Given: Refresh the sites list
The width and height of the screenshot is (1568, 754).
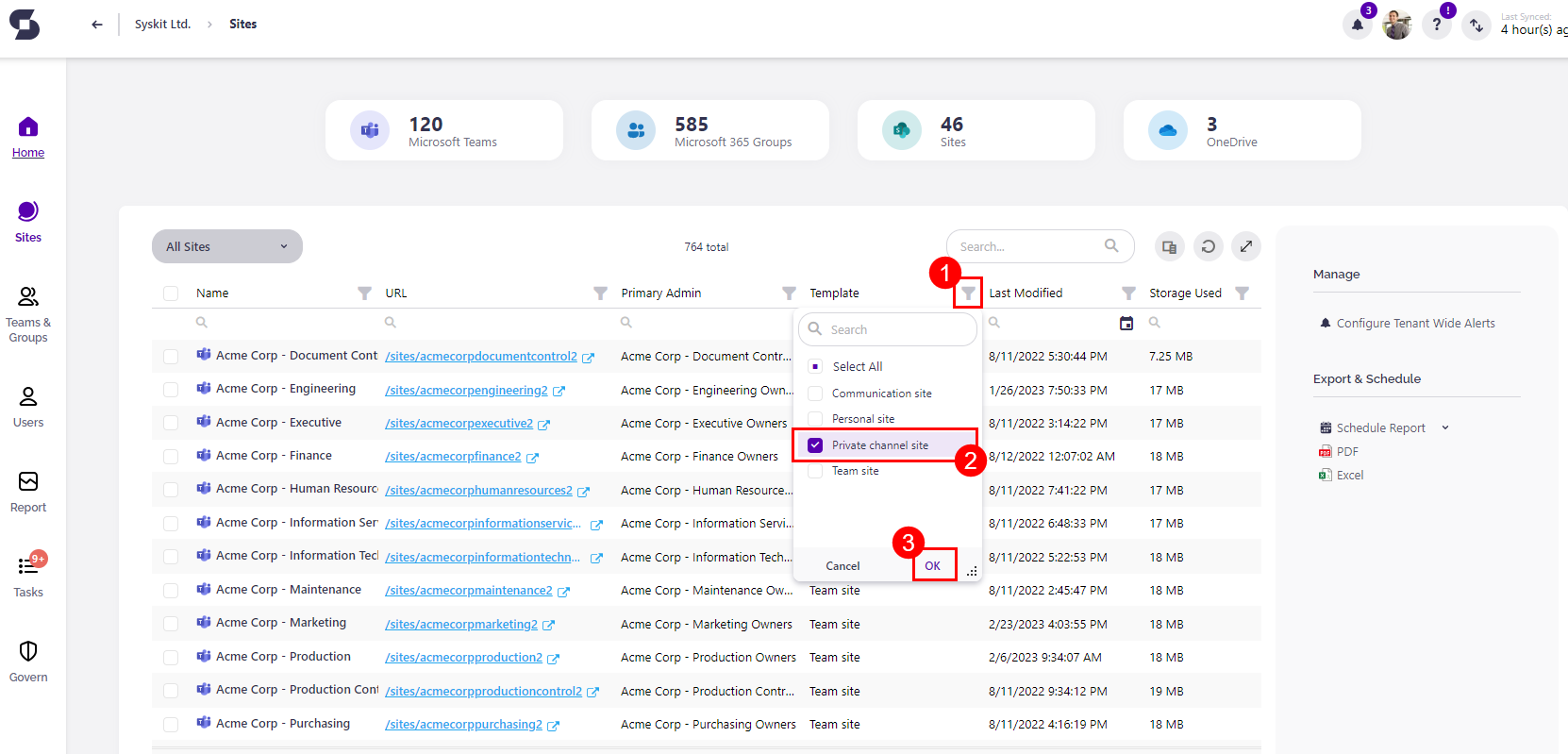Looking at the screenshot, I should click(x=1208, y=246).
